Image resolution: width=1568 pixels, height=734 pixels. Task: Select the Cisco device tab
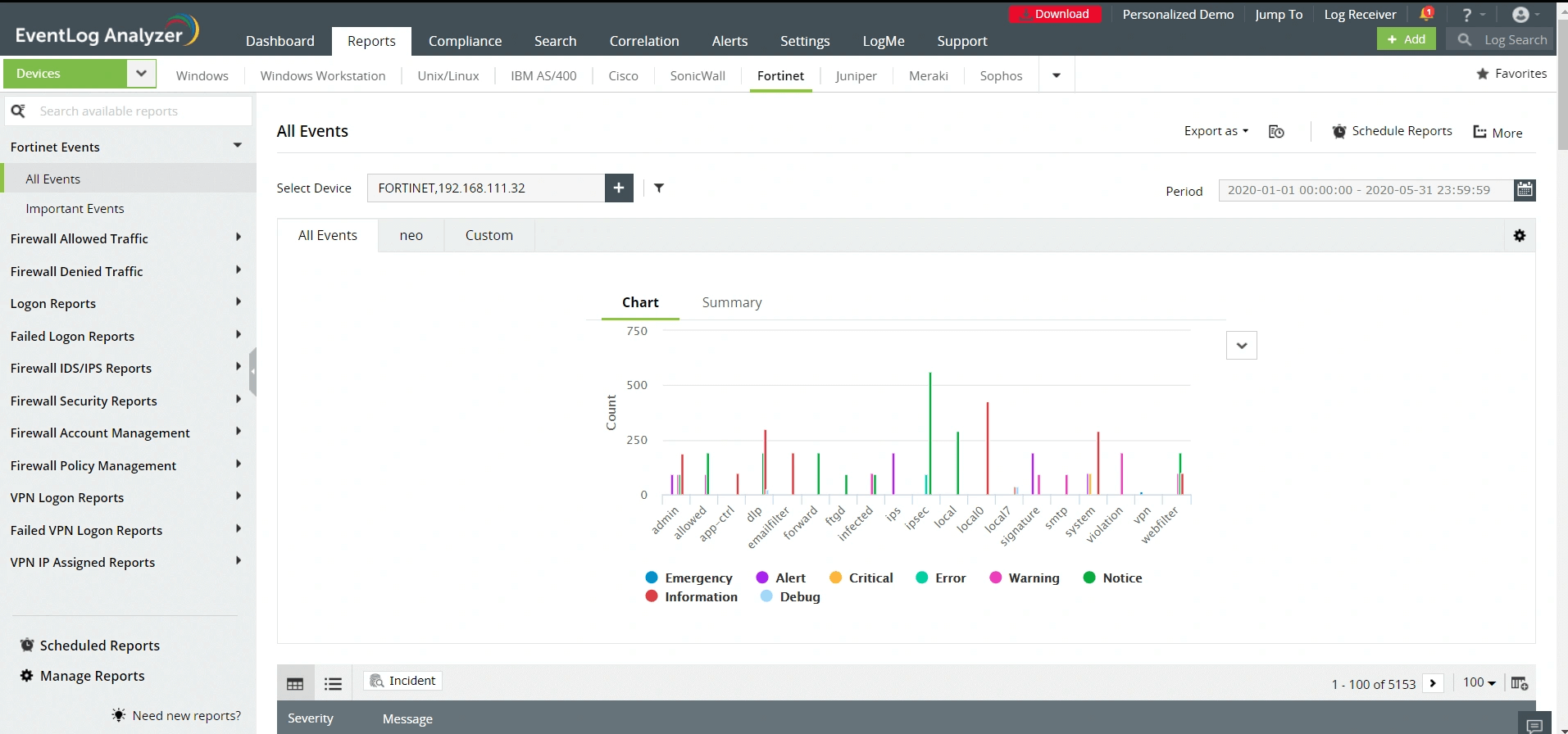[x=623, y=75]
